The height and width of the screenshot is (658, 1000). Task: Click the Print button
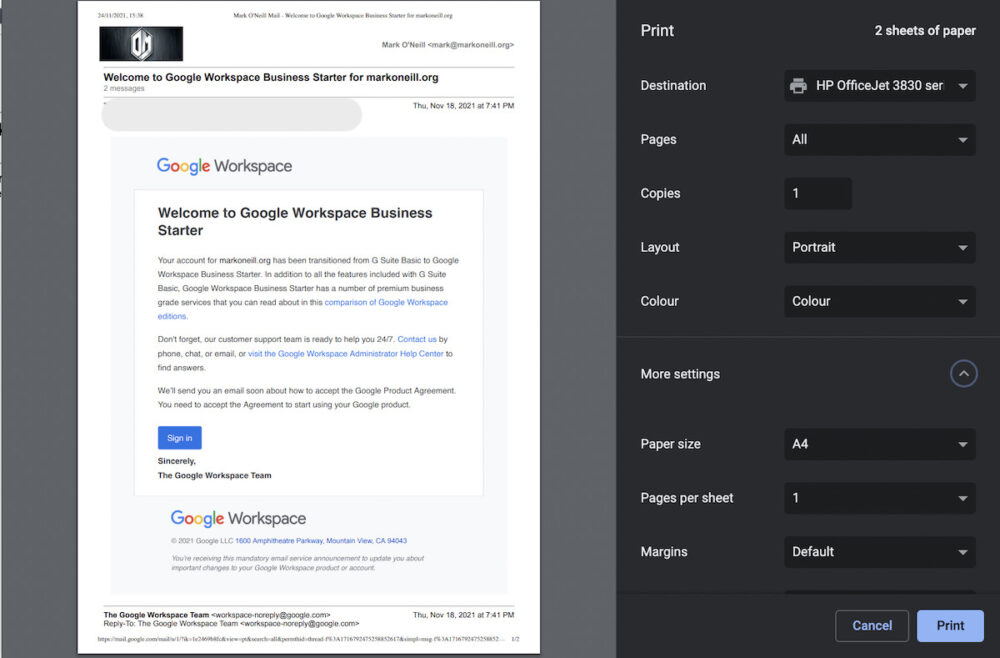tap(950, 625)
